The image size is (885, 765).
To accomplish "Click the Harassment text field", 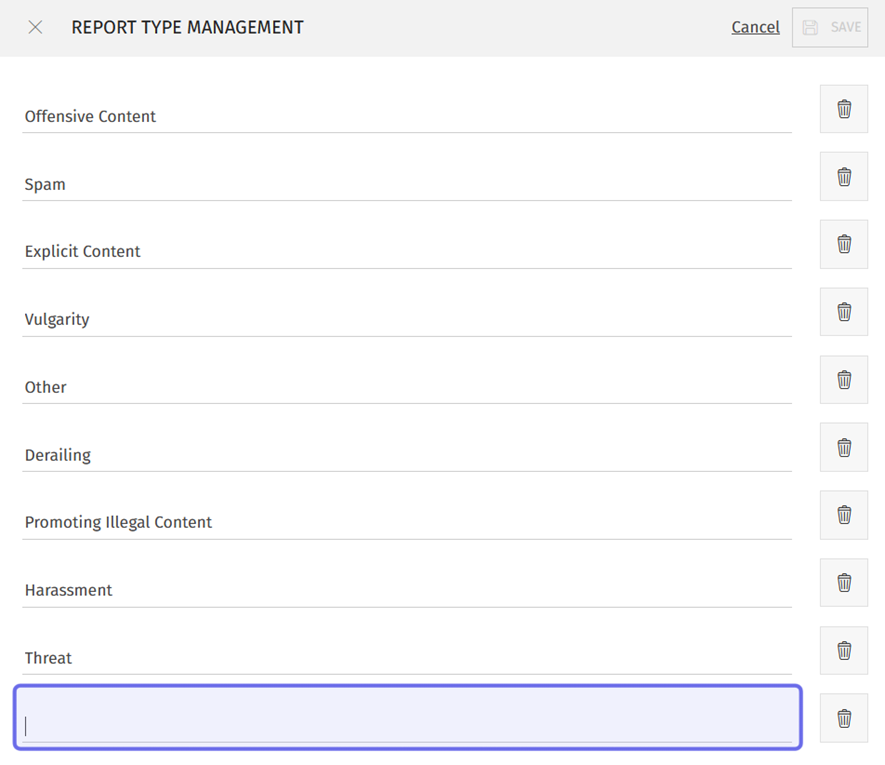I will 407,590.
